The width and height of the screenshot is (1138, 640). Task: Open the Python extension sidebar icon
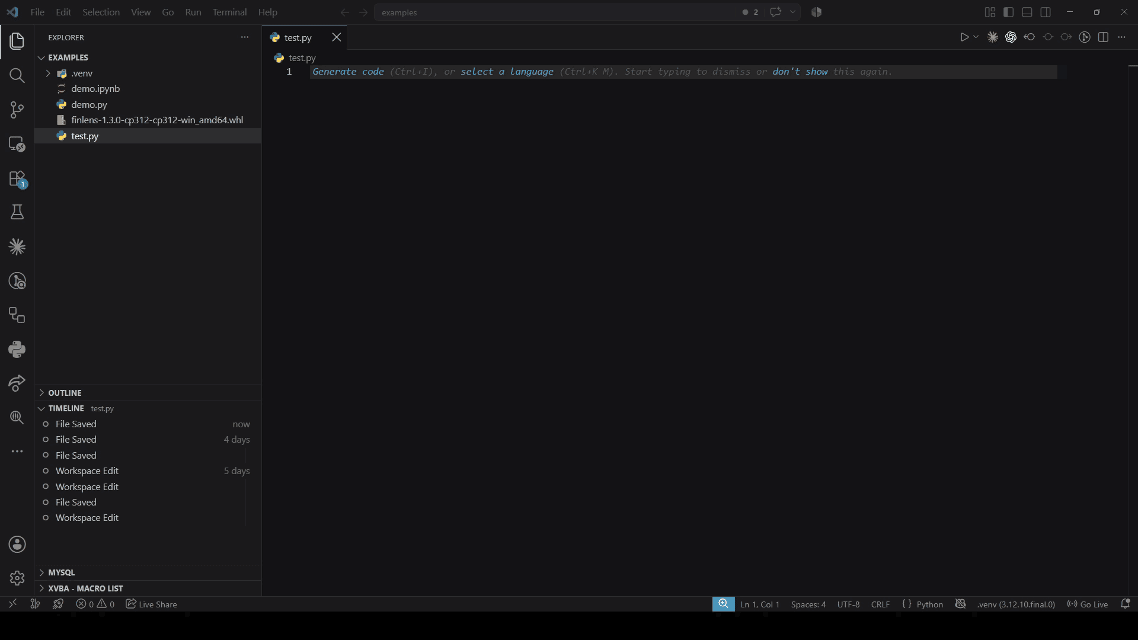(x=17, y=349)
